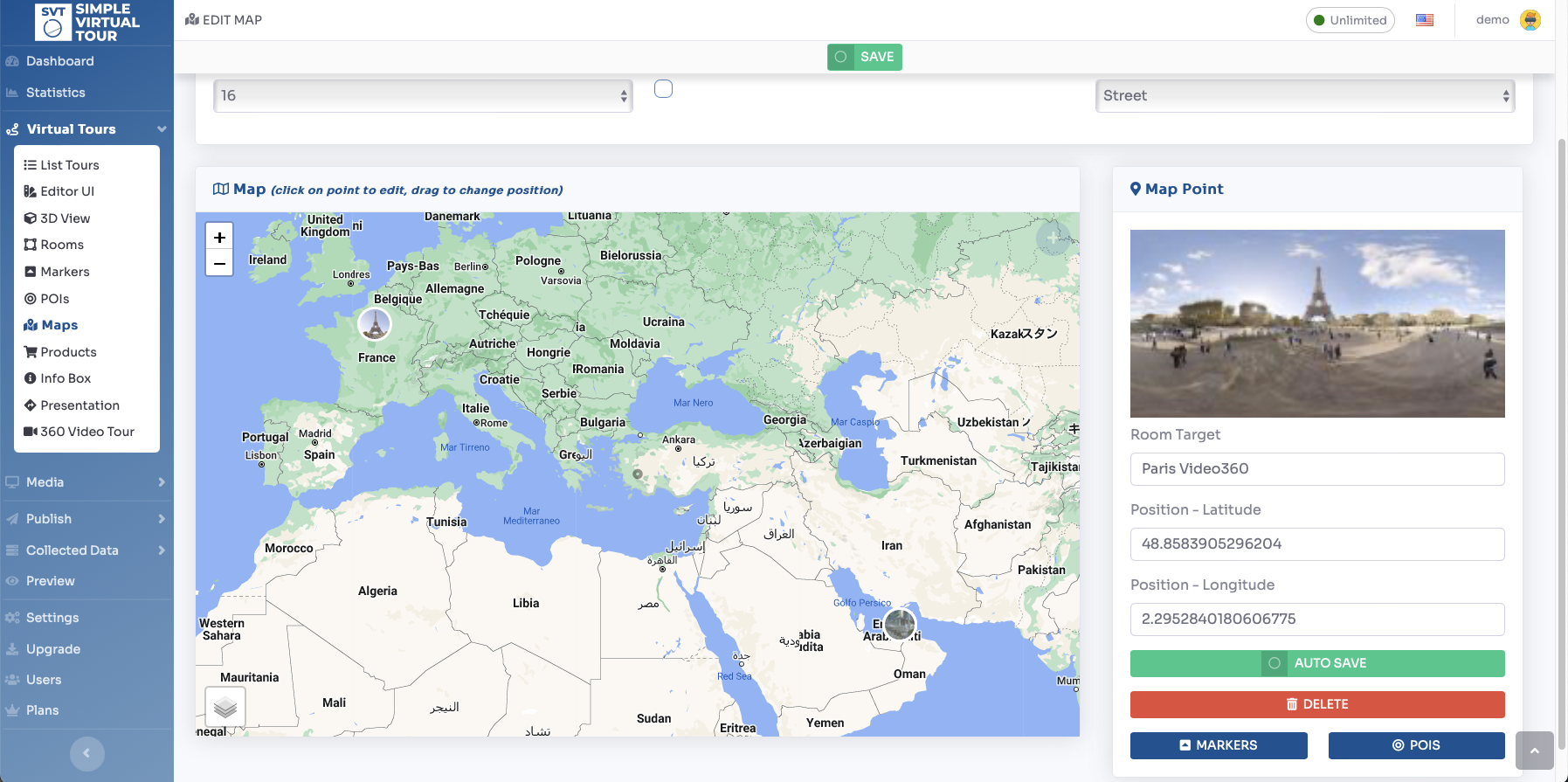Select the Eiffel Tower marker on France

[375, 323]
